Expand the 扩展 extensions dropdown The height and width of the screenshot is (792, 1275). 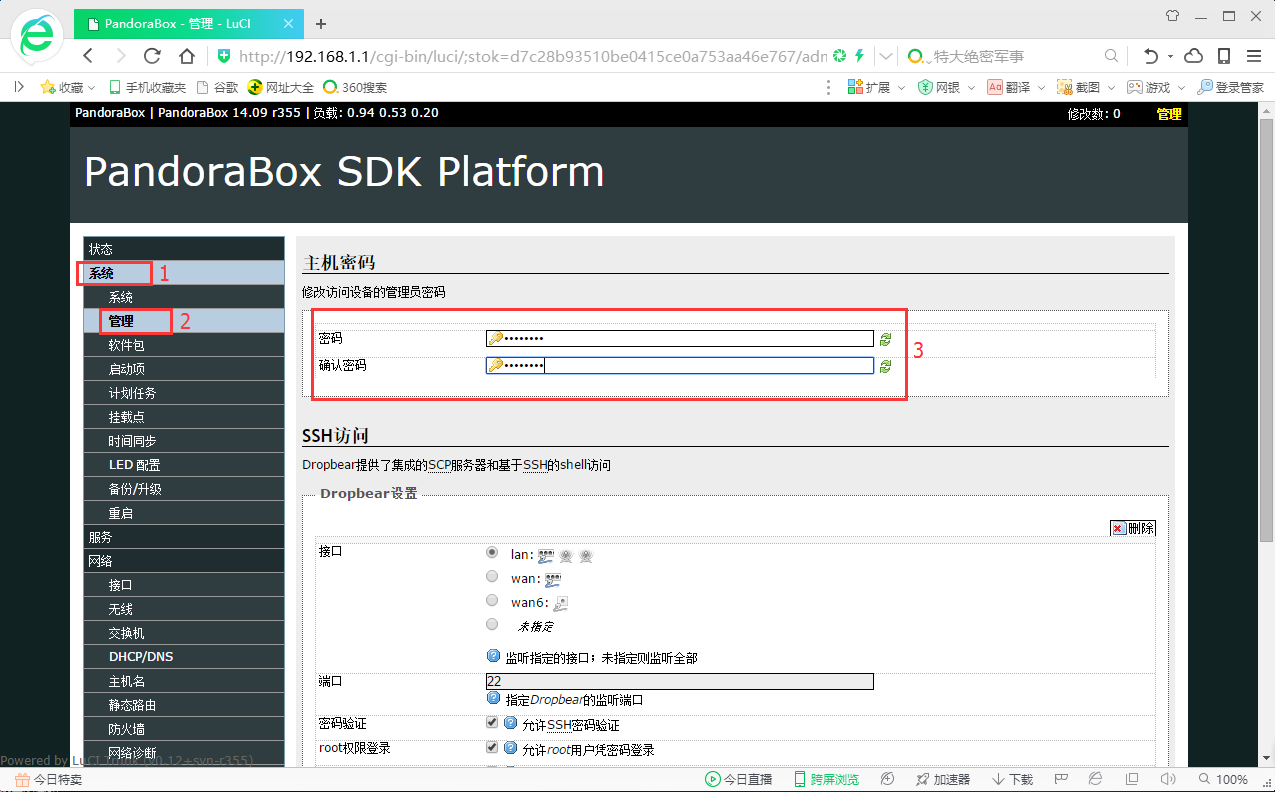[x=900, y=88]
